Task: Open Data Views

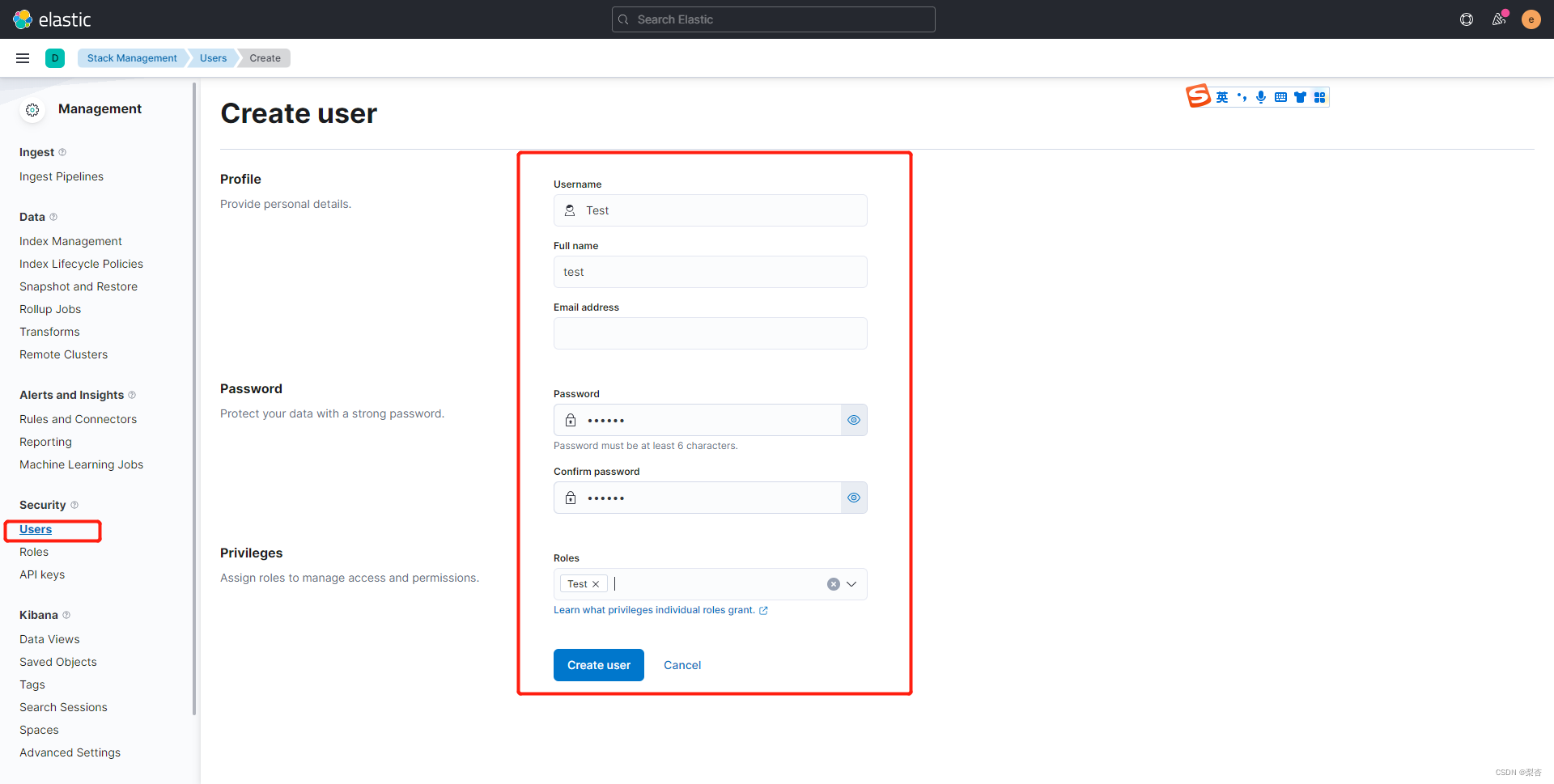Action: tap(49, 639)
